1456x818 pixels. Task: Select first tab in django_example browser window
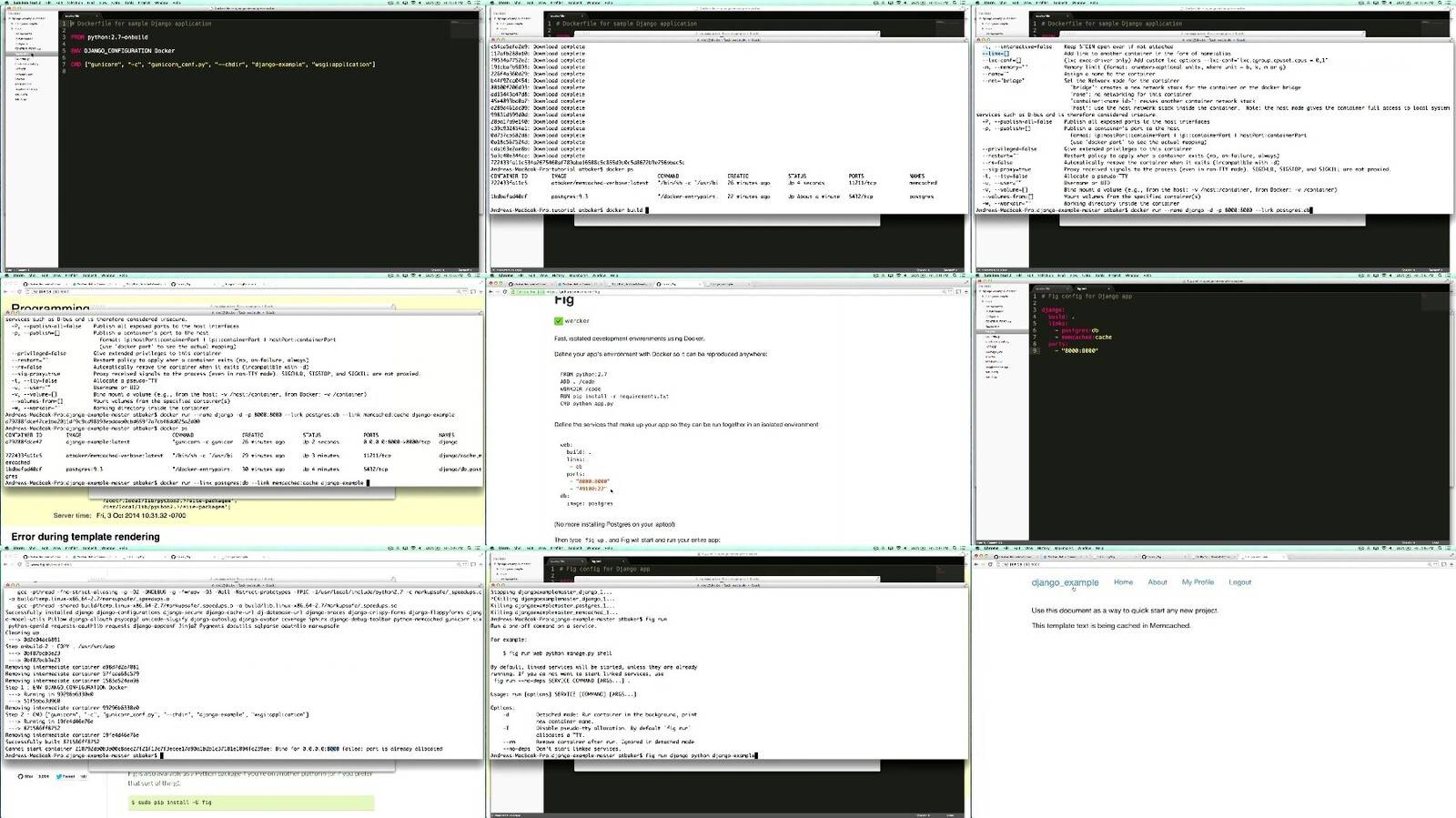(x=1017, y=557)
